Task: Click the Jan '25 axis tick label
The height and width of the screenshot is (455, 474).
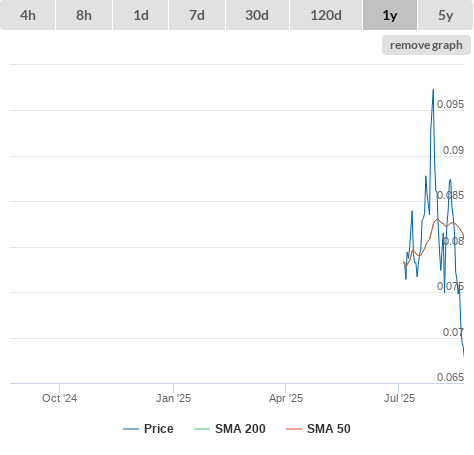Action: click(173, 398)
